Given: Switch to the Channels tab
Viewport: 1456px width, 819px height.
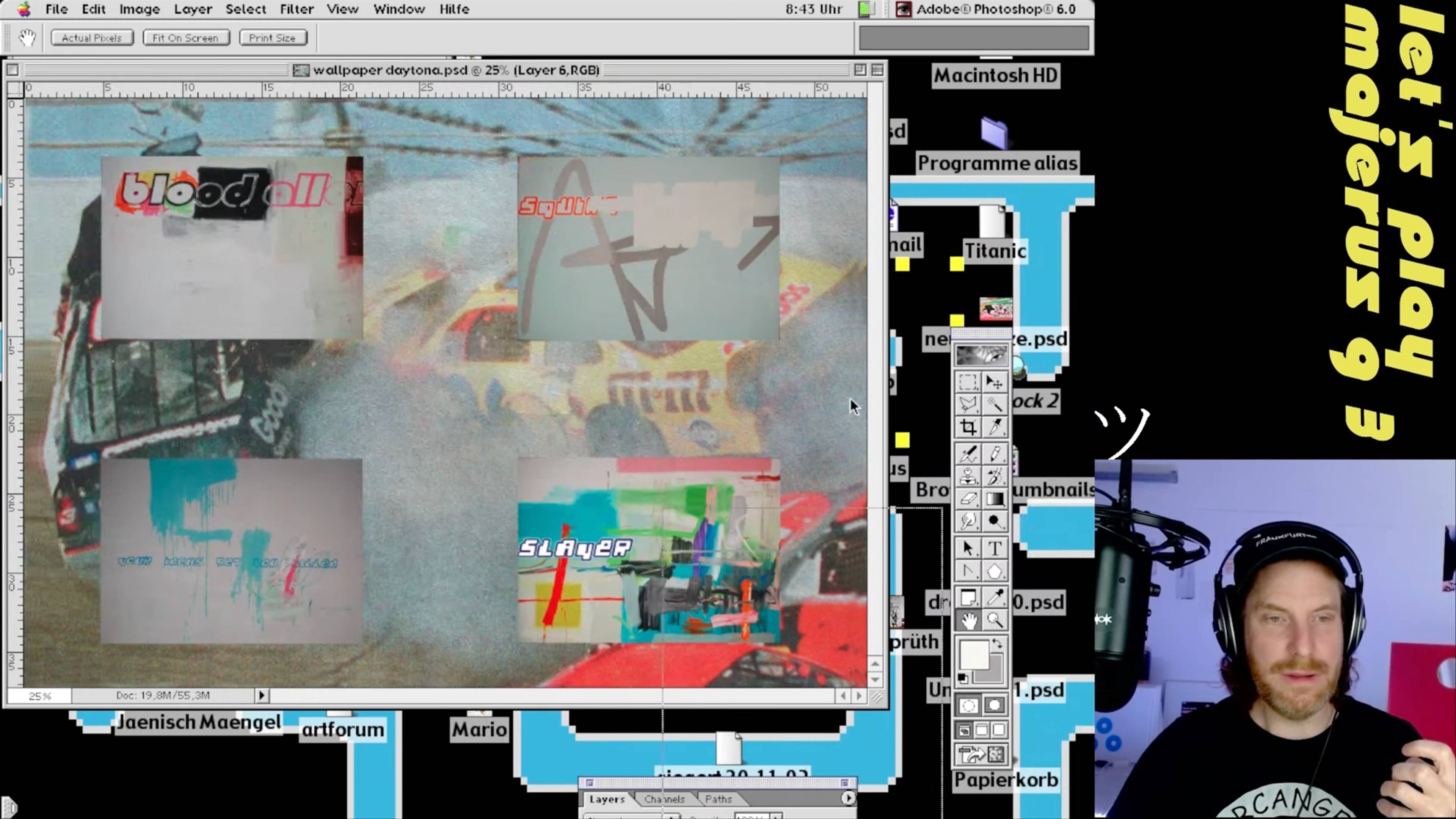Looking at the screenshot, I should point(664,799).
